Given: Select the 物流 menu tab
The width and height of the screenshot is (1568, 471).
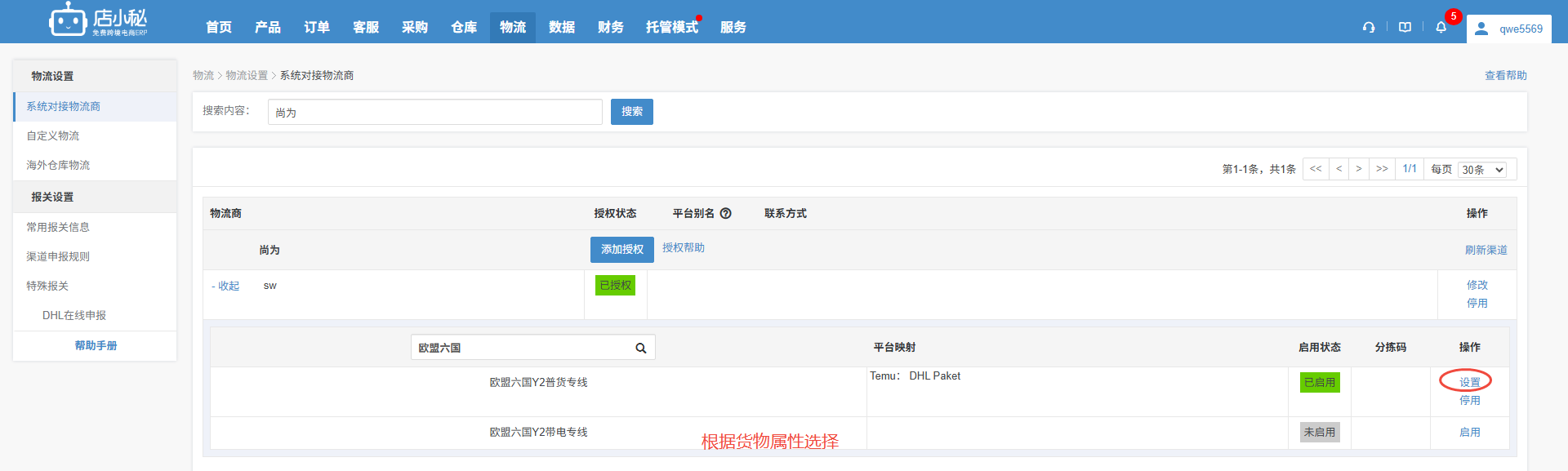Looking at the screenshot, I should [x=513, y=27].
